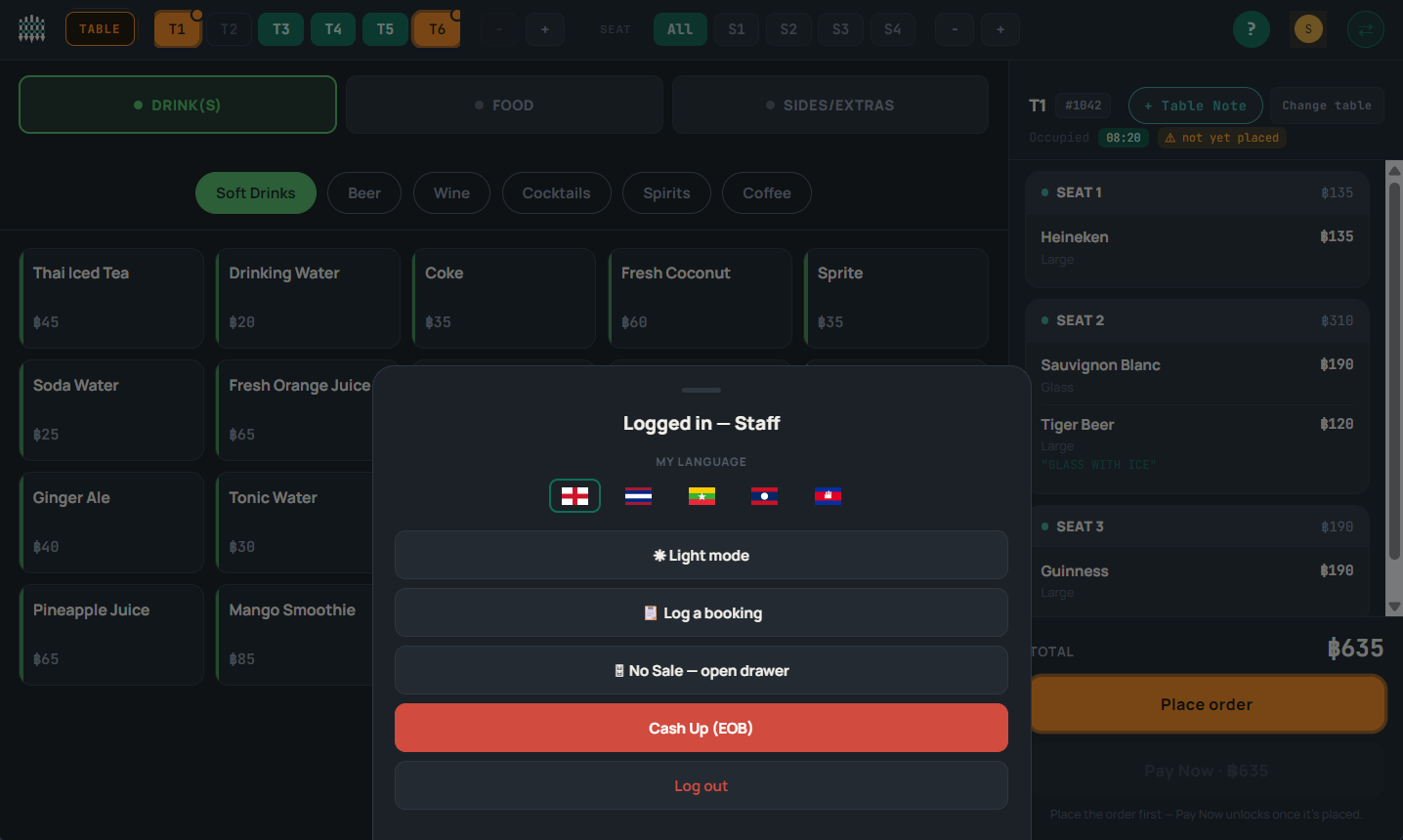The height and width of the screenshot is (840, 1403).
Task: Click No Sale — open drawer
Action: 701,670
